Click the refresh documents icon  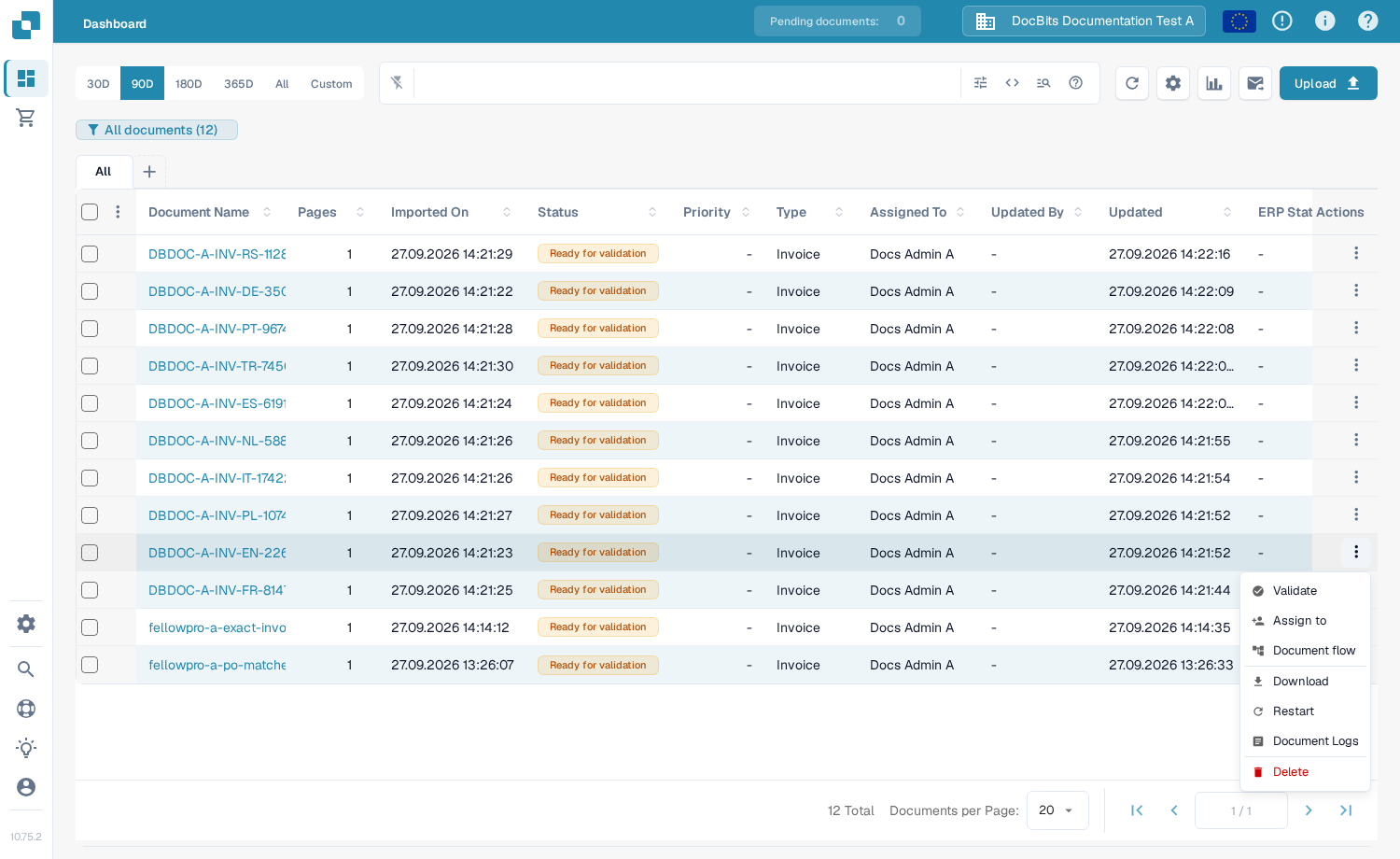pos(1132,83)
